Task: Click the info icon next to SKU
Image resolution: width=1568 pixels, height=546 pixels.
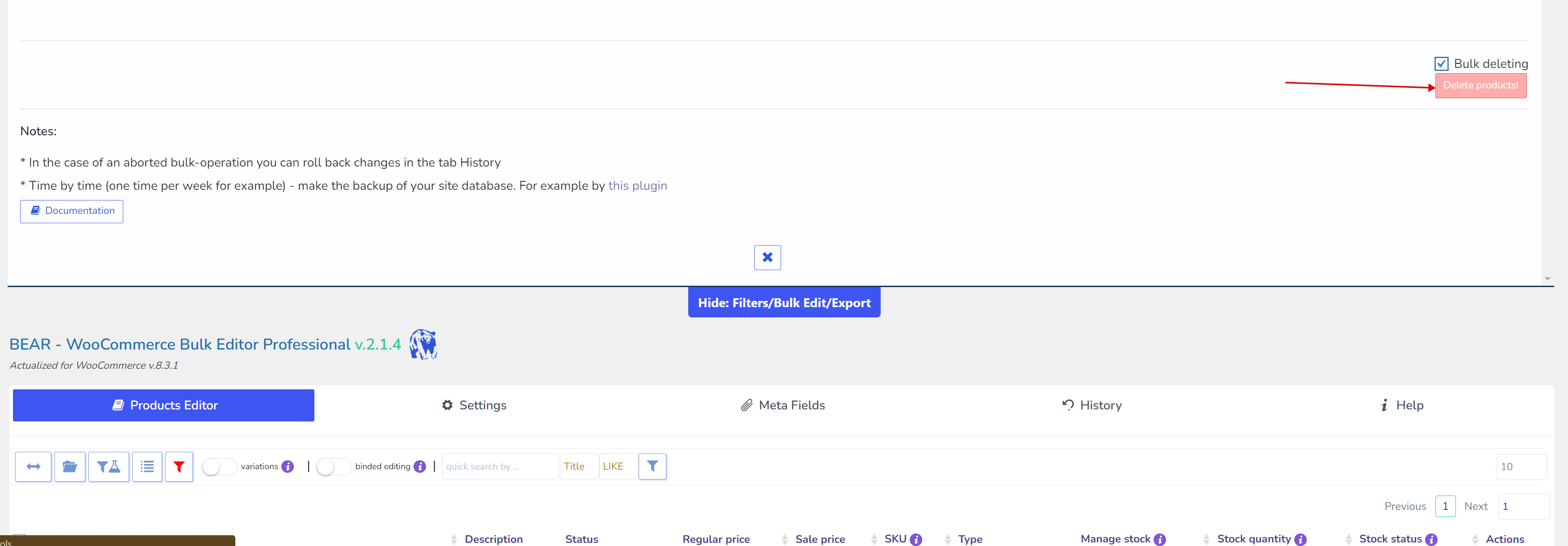Action: (x=916, y=539)
